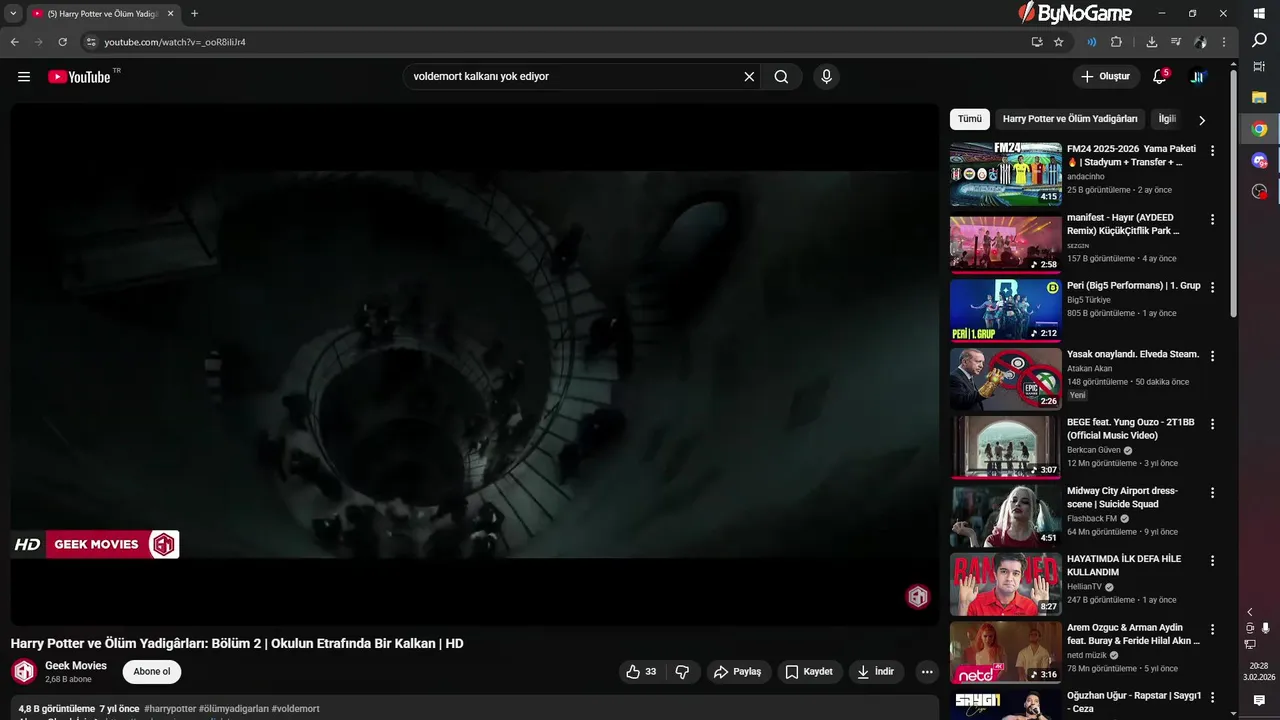The height and width of the screenshot is (720, 1280).
Task: Open the notifications bell
Action: pyautogui.click(x=1160, y=77)
